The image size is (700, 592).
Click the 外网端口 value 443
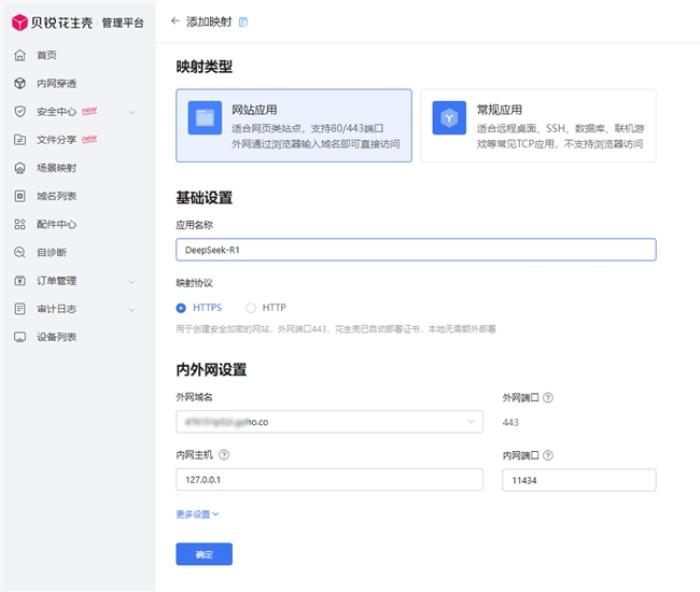coord(511,422)
